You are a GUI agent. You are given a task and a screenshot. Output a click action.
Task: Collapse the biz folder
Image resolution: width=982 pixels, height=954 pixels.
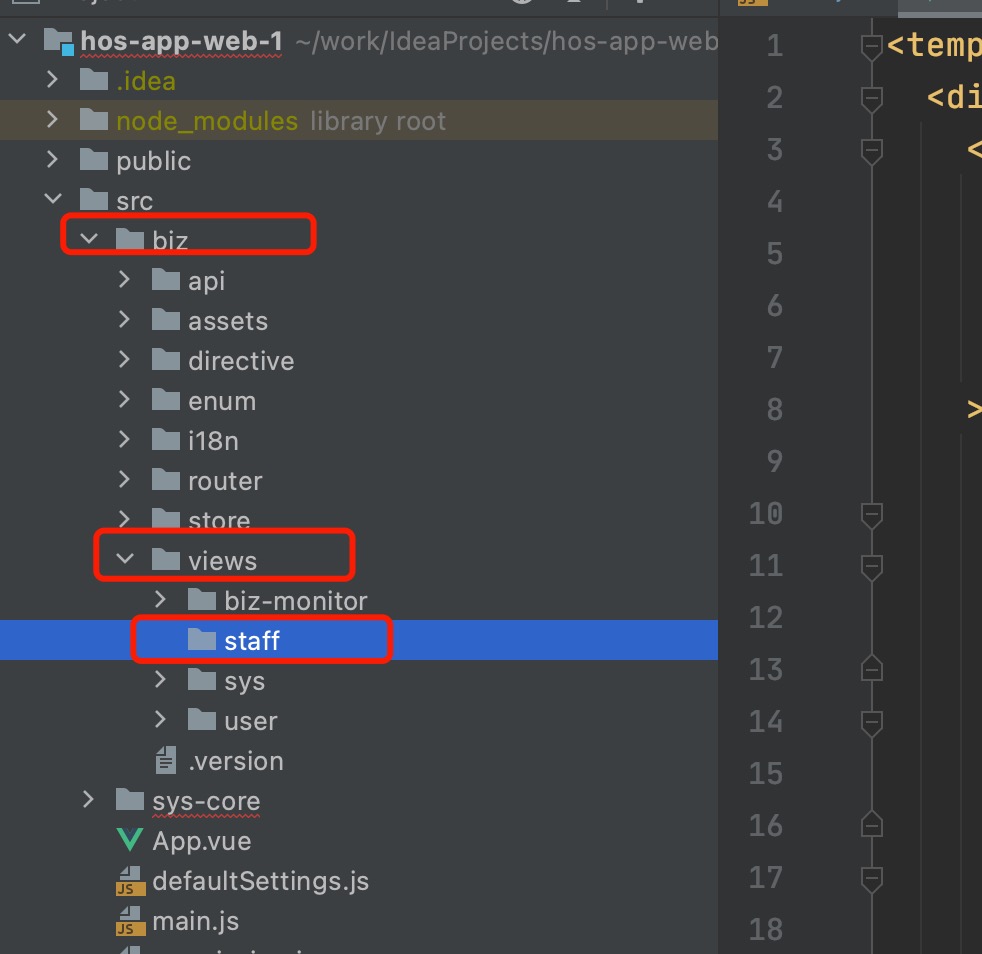point(89,240)
